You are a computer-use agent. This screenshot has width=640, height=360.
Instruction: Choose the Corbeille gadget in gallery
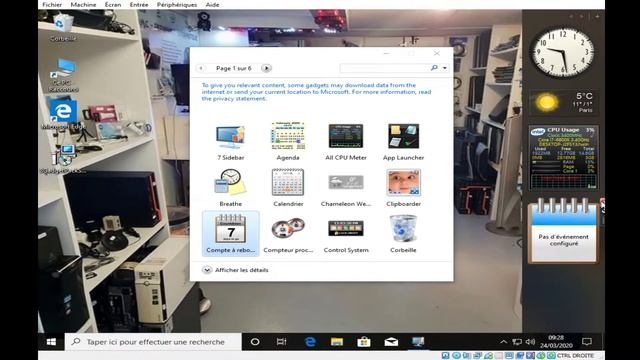click(403, 234)
